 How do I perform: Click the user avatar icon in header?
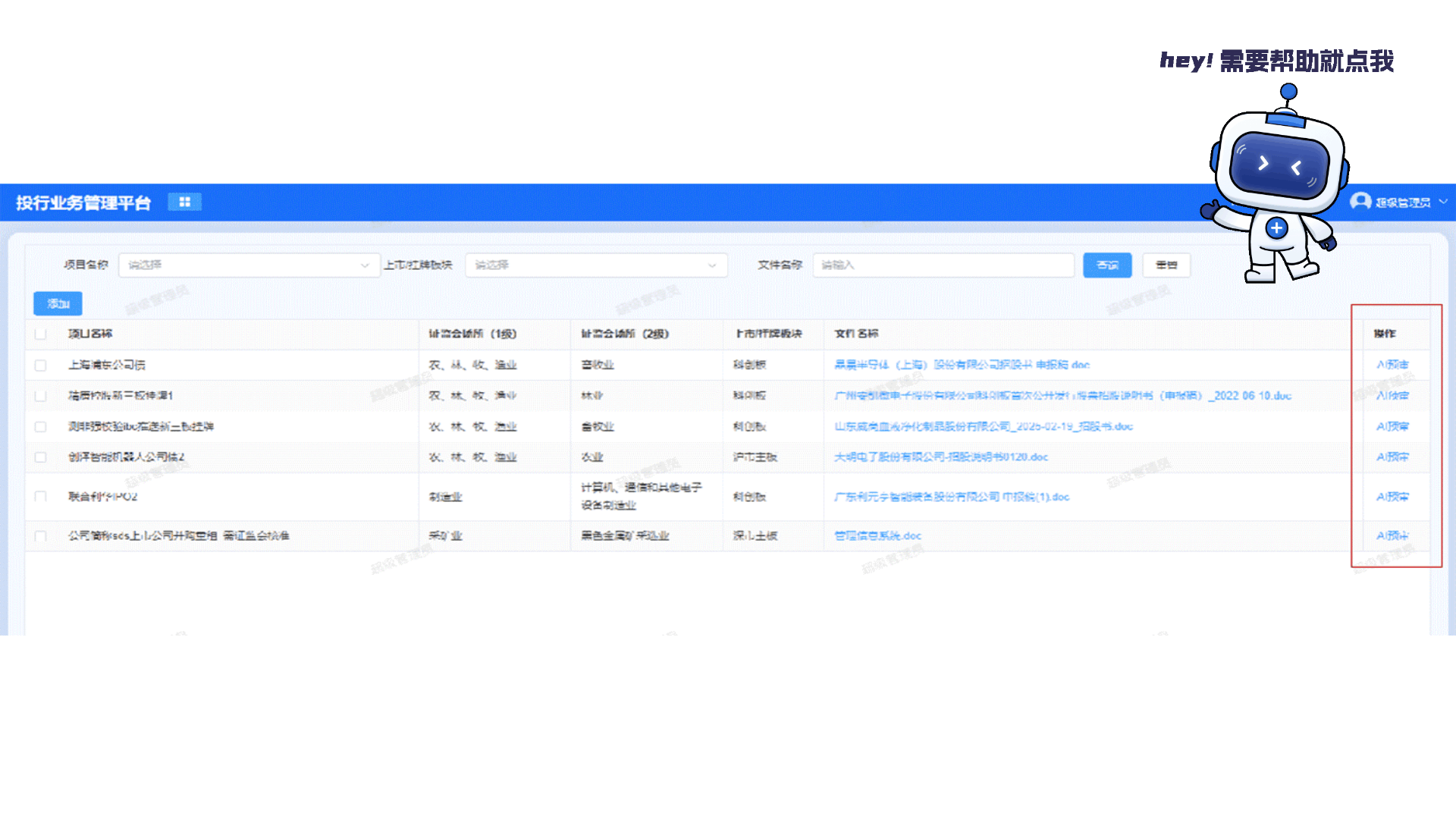point(1360,202)
